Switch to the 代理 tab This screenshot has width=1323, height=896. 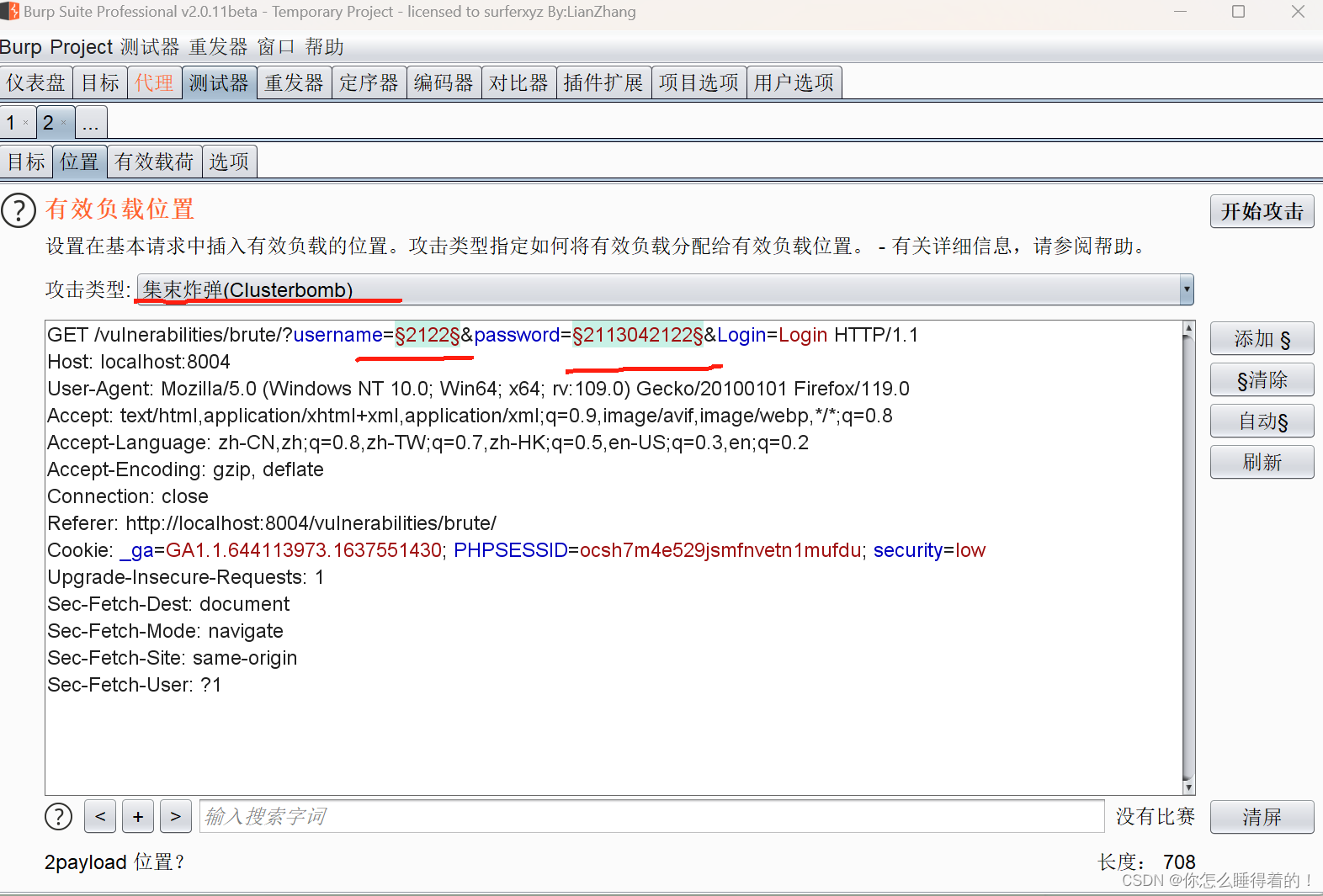point(154,82)
